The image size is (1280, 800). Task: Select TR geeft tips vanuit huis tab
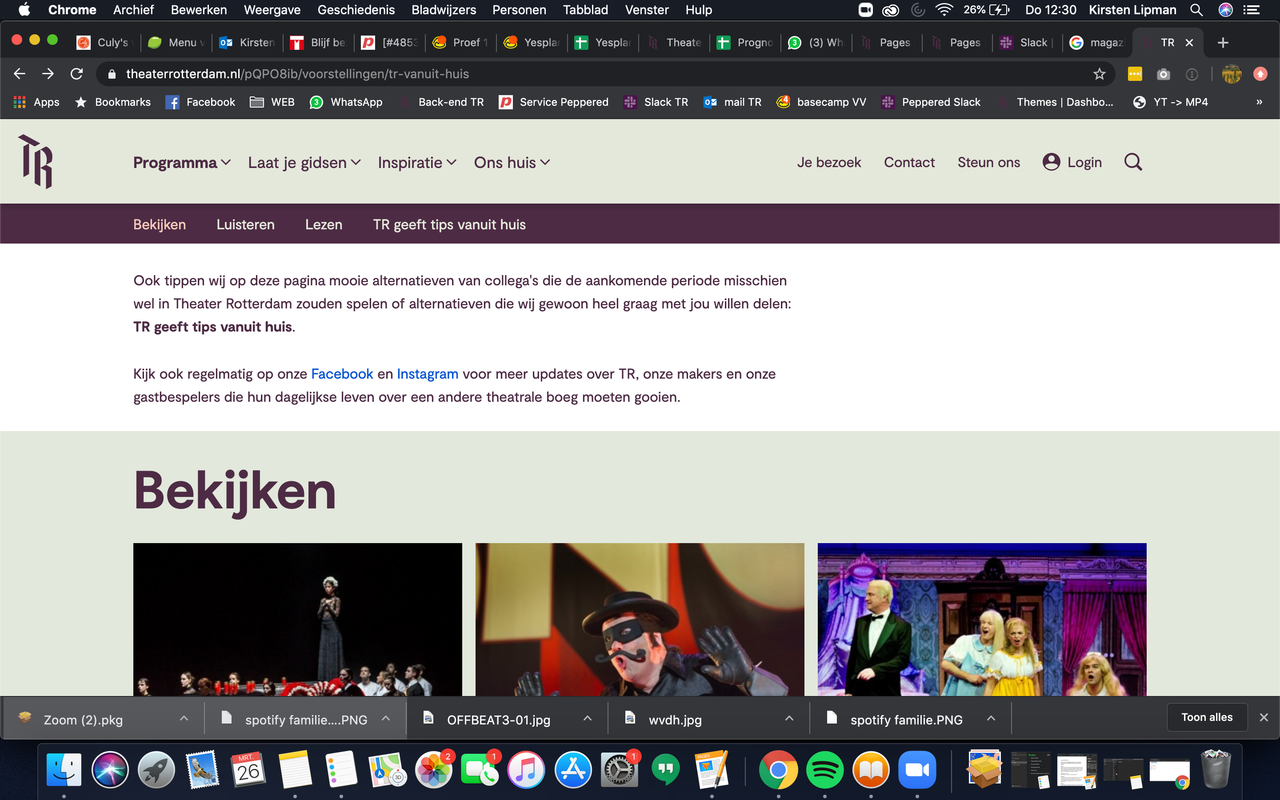click(x=449, y=224)
